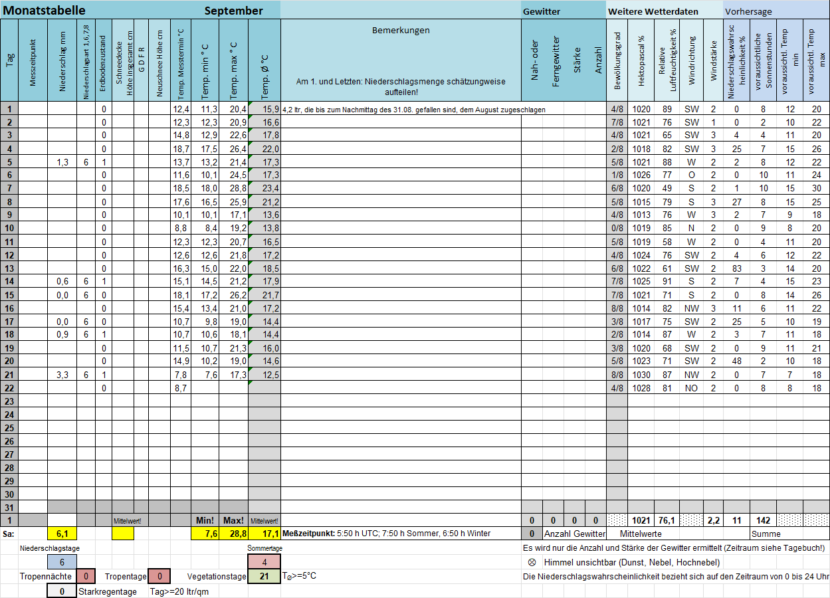Viewport: 830px width, 598px height.
Task: Click the Tropentage red value cell
Action: (x=159, y=576)
